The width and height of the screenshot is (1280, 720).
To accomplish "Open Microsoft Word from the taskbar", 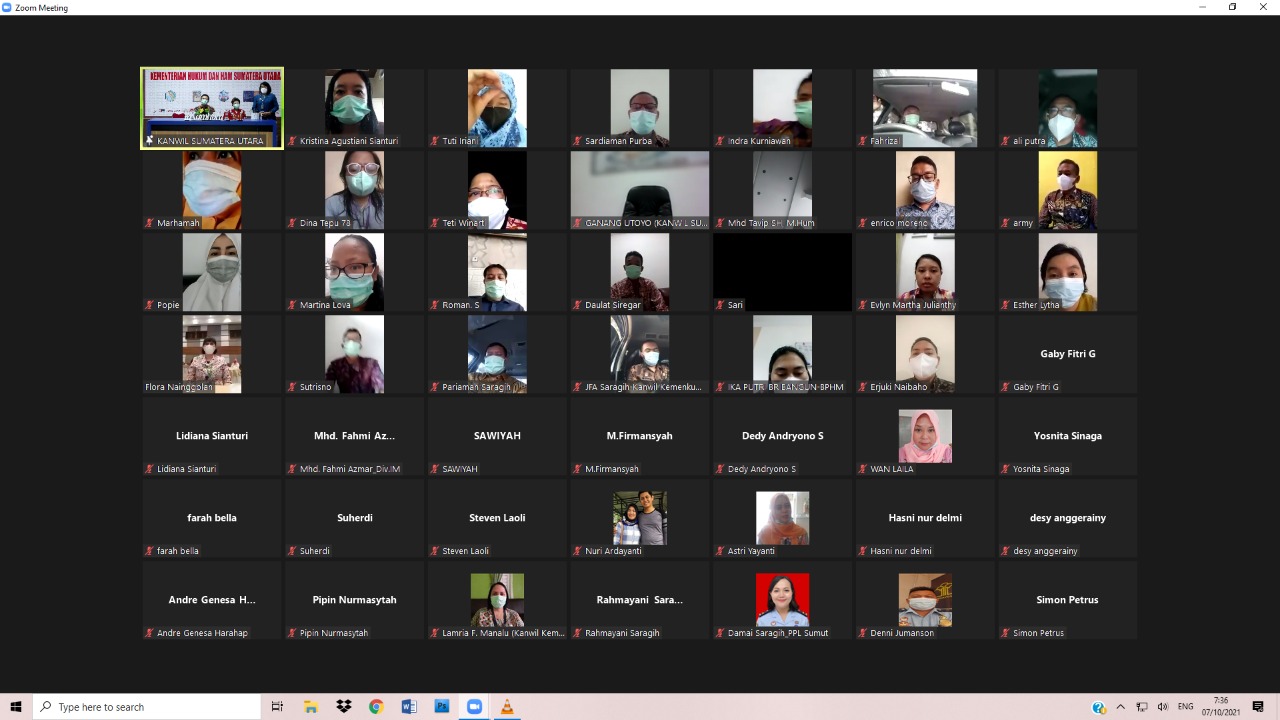I will pos(409,707).
